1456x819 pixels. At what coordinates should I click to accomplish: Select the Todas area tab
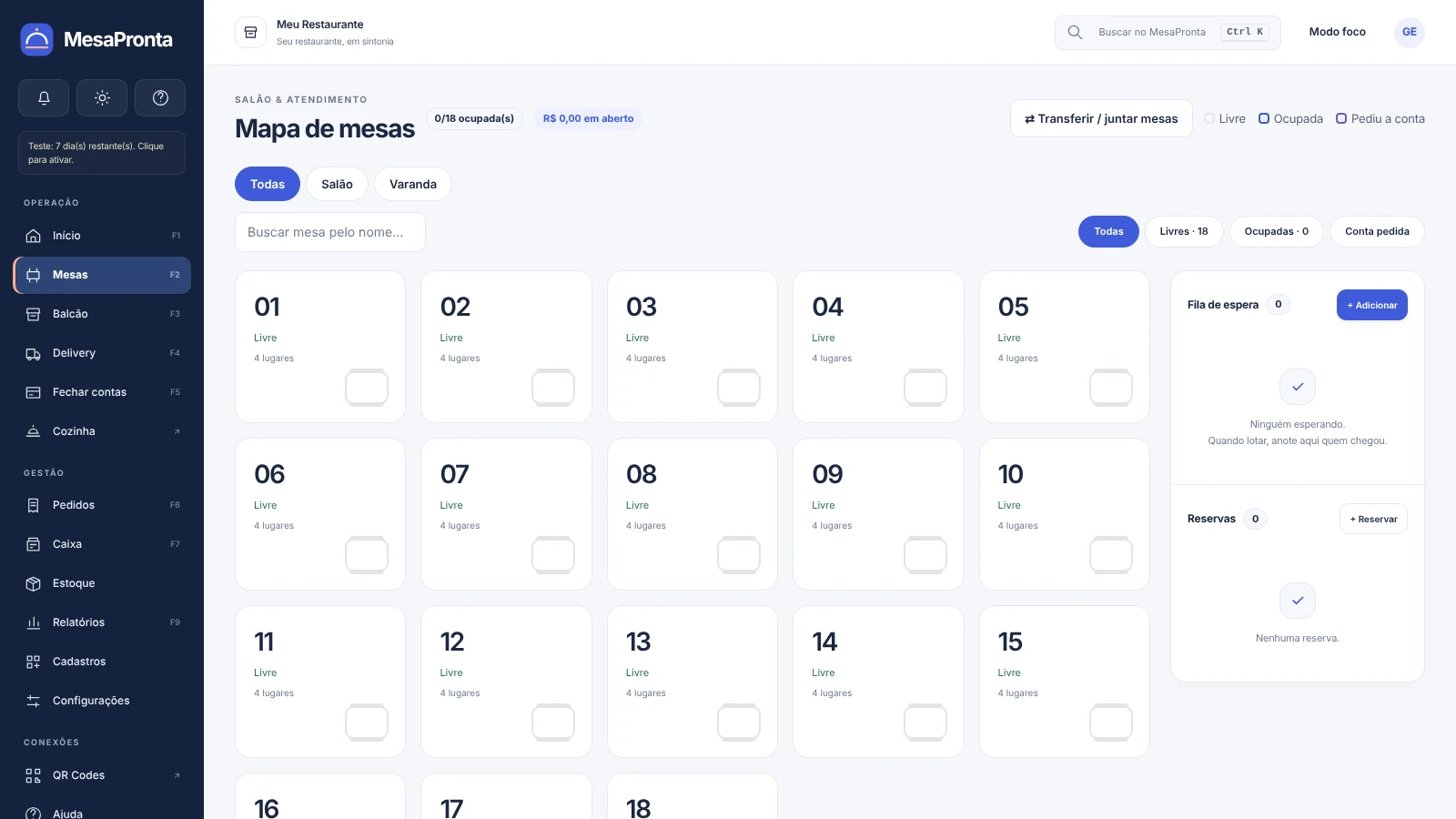(x=268, y=184)
